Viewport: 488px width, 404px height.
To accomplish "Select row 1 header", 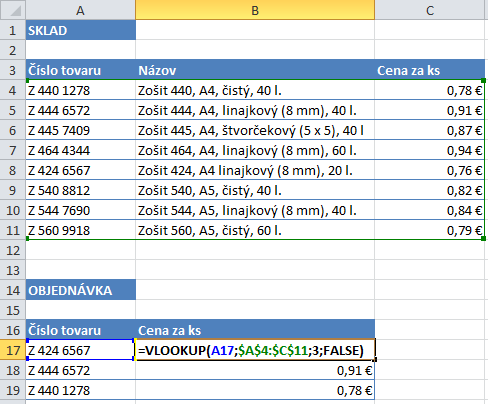I will 13,30.
